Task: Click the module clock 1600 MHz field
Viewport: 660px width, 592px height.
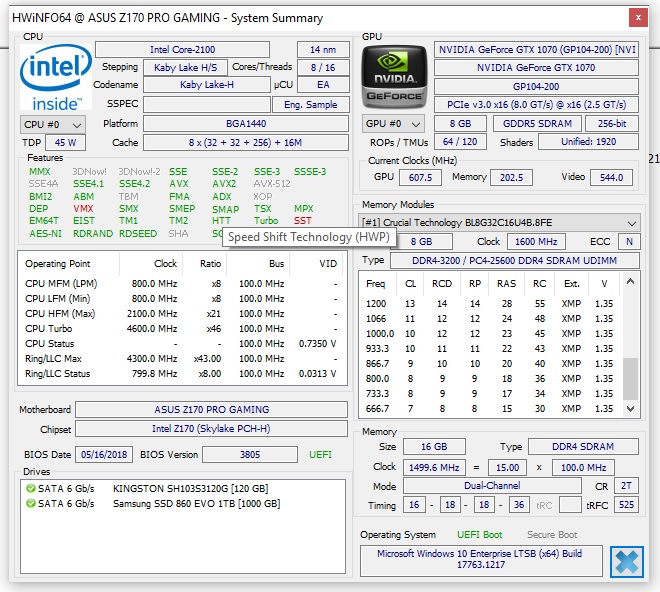Action: coord(536,242)
